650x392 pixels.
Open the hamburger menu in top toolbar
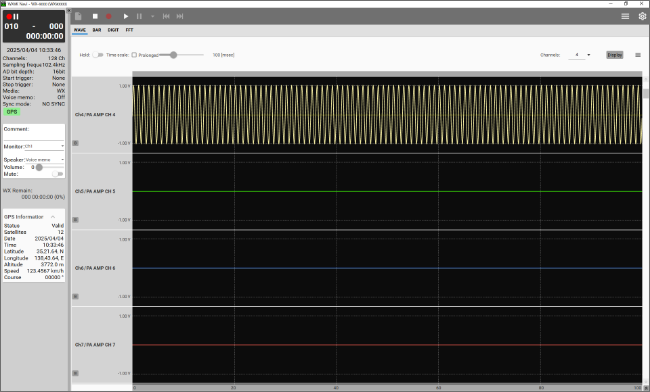625,16
